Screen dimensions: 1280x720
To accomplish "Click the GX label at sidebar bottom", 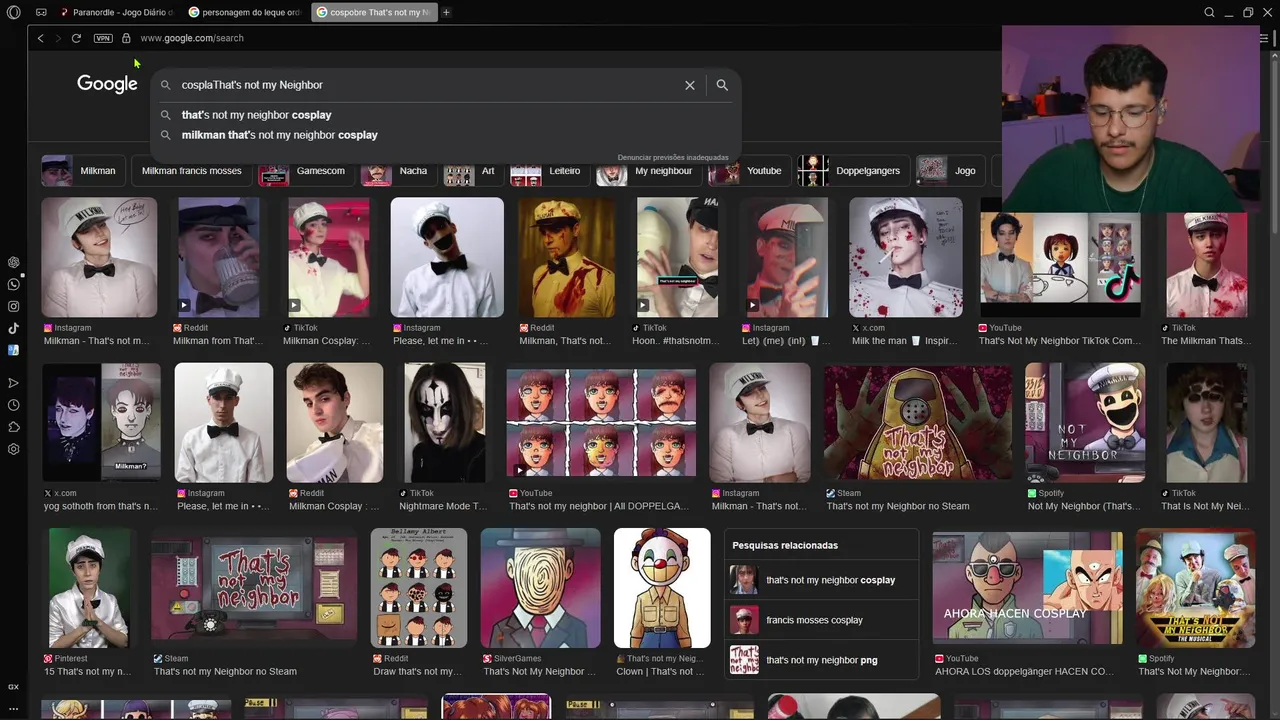I will [x=13, y=687].
